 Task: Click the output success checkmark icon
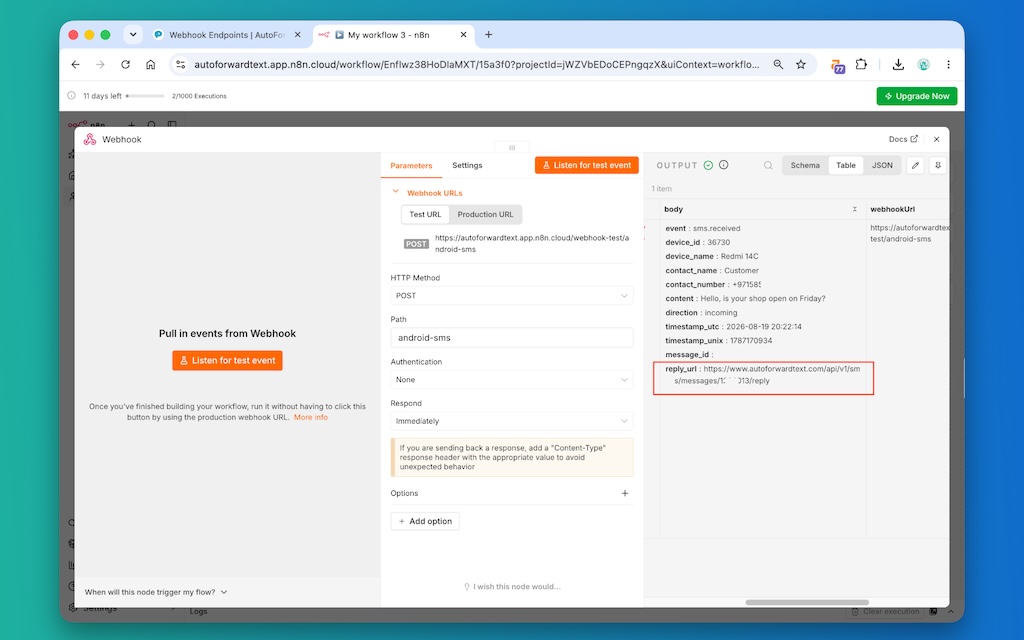[x=708, y=165]
